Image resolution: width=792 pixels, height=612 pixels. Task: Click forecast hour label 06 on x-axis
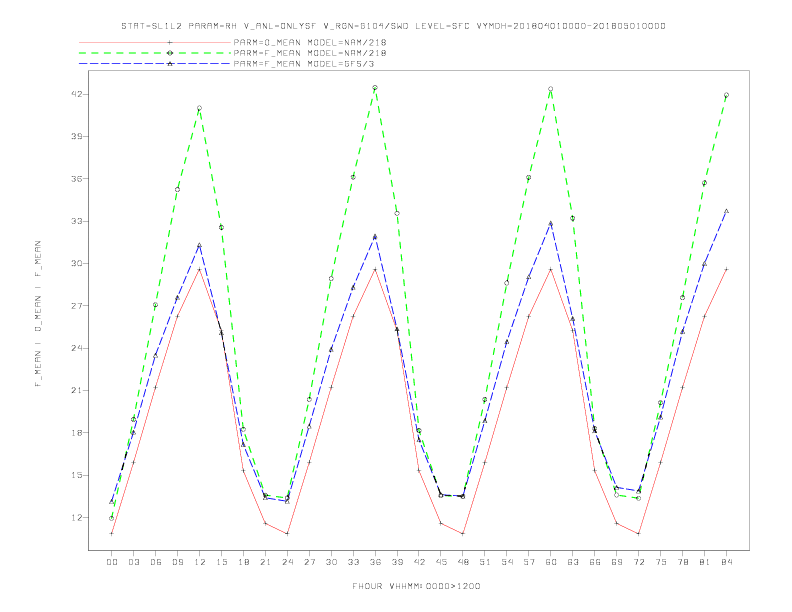click(x=156, y=562)
